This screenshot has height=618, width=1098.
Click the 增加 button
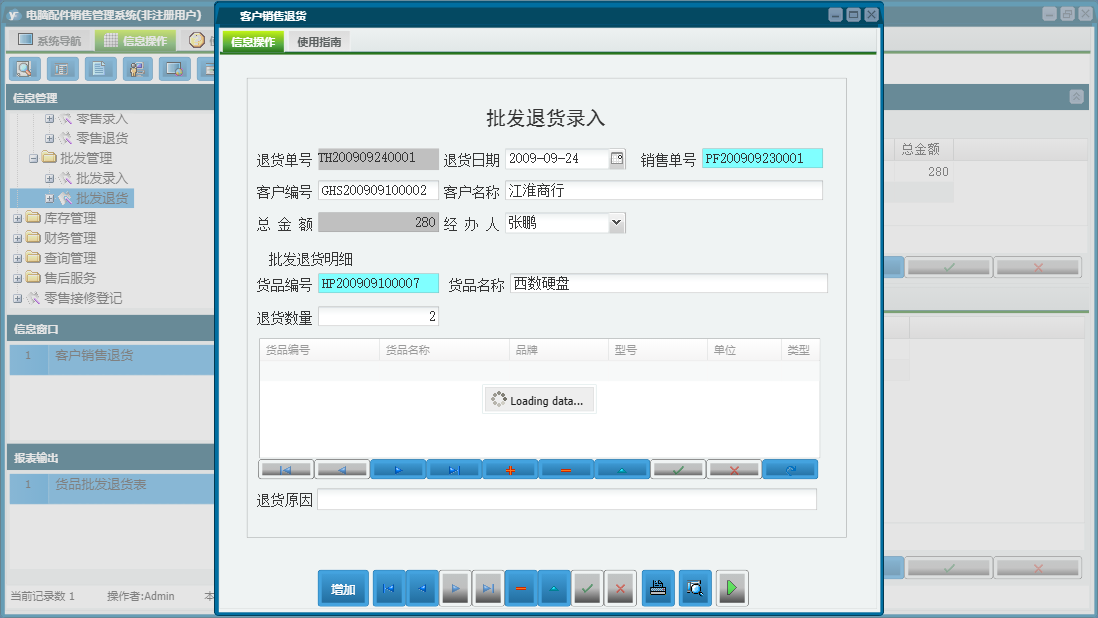coord(343,589)
